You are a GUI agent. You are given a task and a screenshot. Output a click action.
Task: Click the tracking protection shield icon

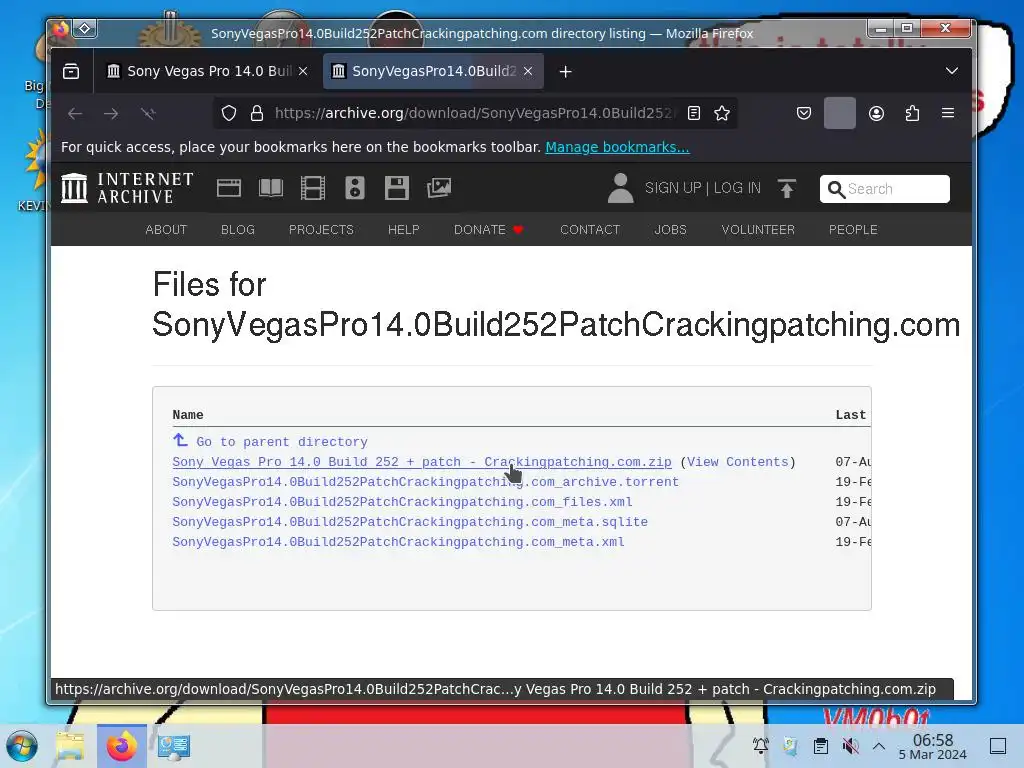click(x=229, y=113)
